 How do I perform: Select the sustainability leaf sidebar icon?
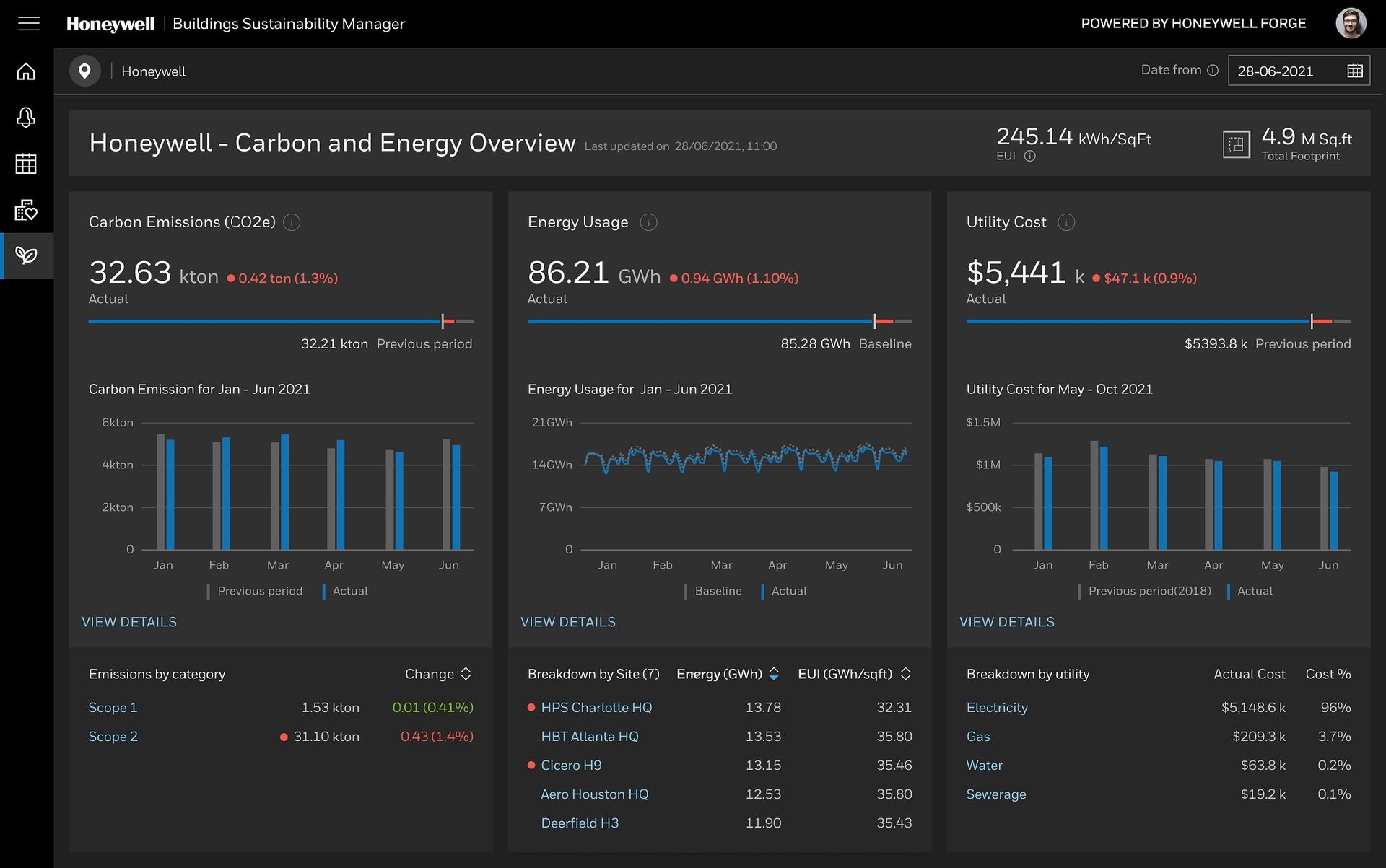coord(27,255)
